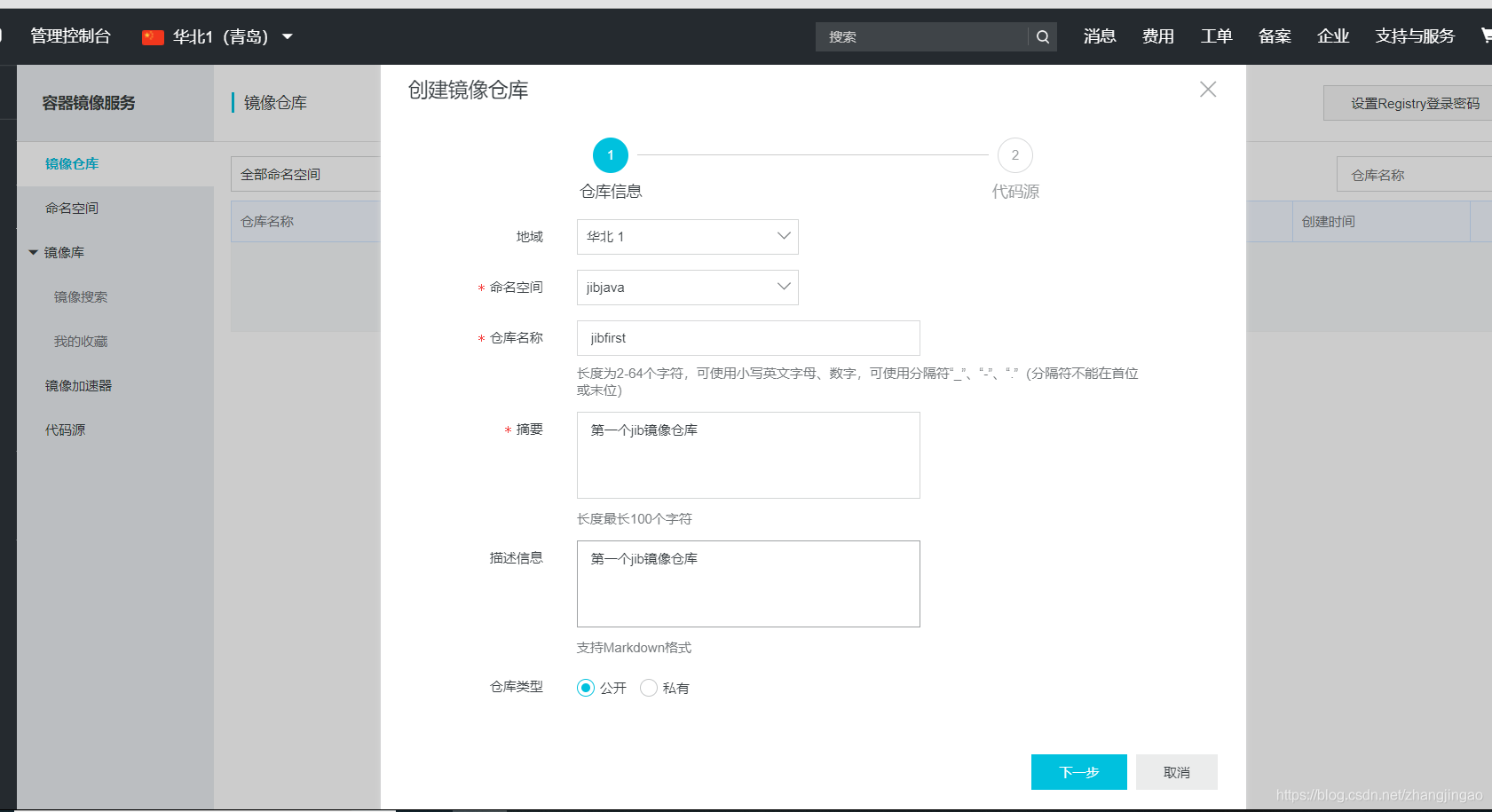Image resolution: width=1492 pixels, height=812 pixels.
Task: Go to 管理控制台 home link
Action: [71, 36]
